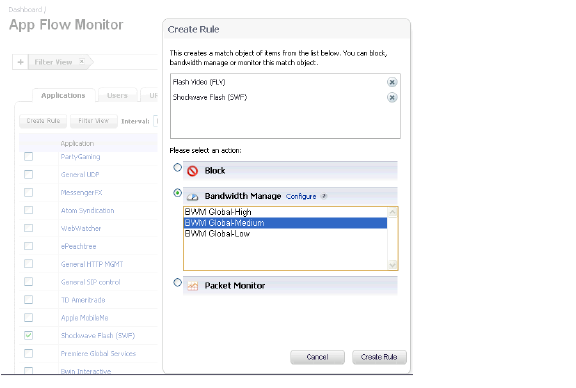Open the Configure link for bandwidth
Image resolution: width=576 pixels, height=388 pixels.
pos(301,197)
